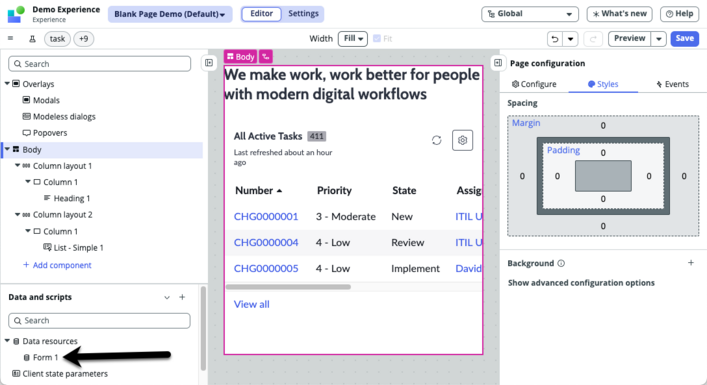This screenshot has width=707, height=385.
Task: Open Blank Page Demo (Default) dropdown
Action: click(x=170, y=14)
